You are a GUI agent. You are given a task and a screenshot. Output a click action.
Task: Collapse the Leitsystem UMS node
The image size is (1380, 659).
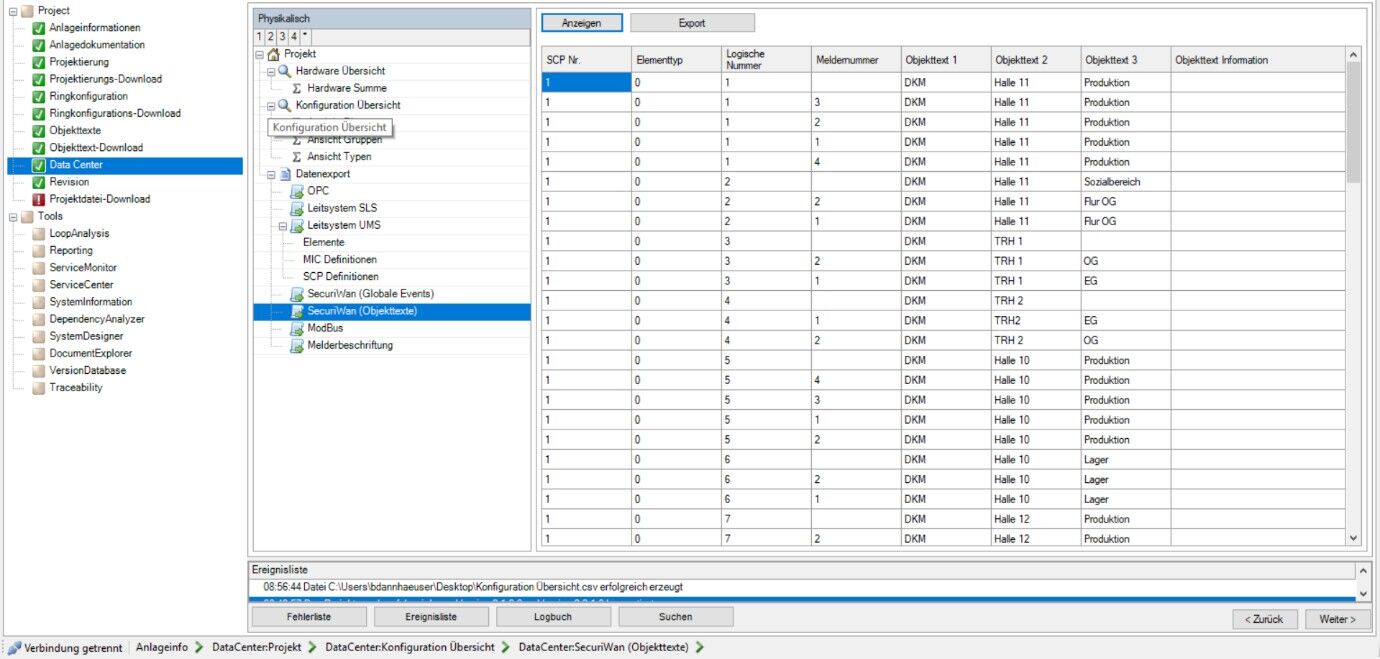[x=284, y=226]
